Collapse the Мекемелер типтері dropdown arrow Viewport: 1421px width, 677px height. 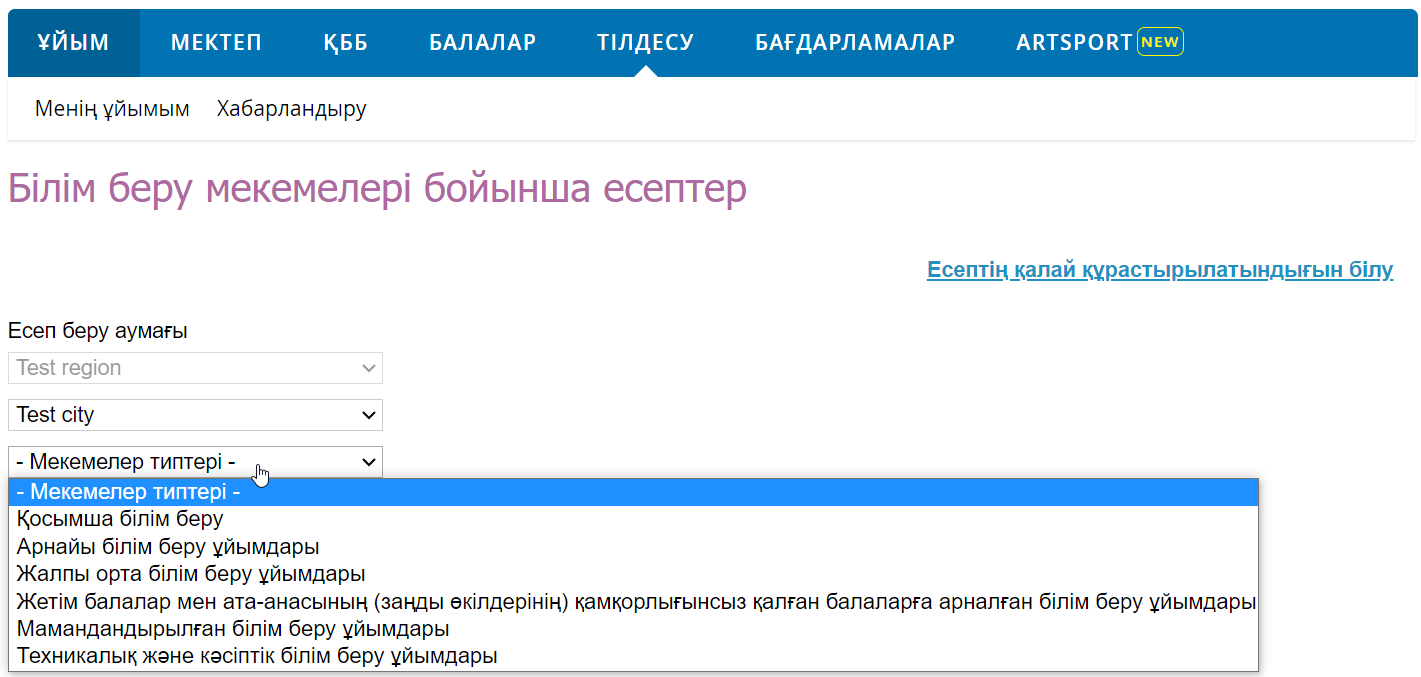(x=369, y=462)
